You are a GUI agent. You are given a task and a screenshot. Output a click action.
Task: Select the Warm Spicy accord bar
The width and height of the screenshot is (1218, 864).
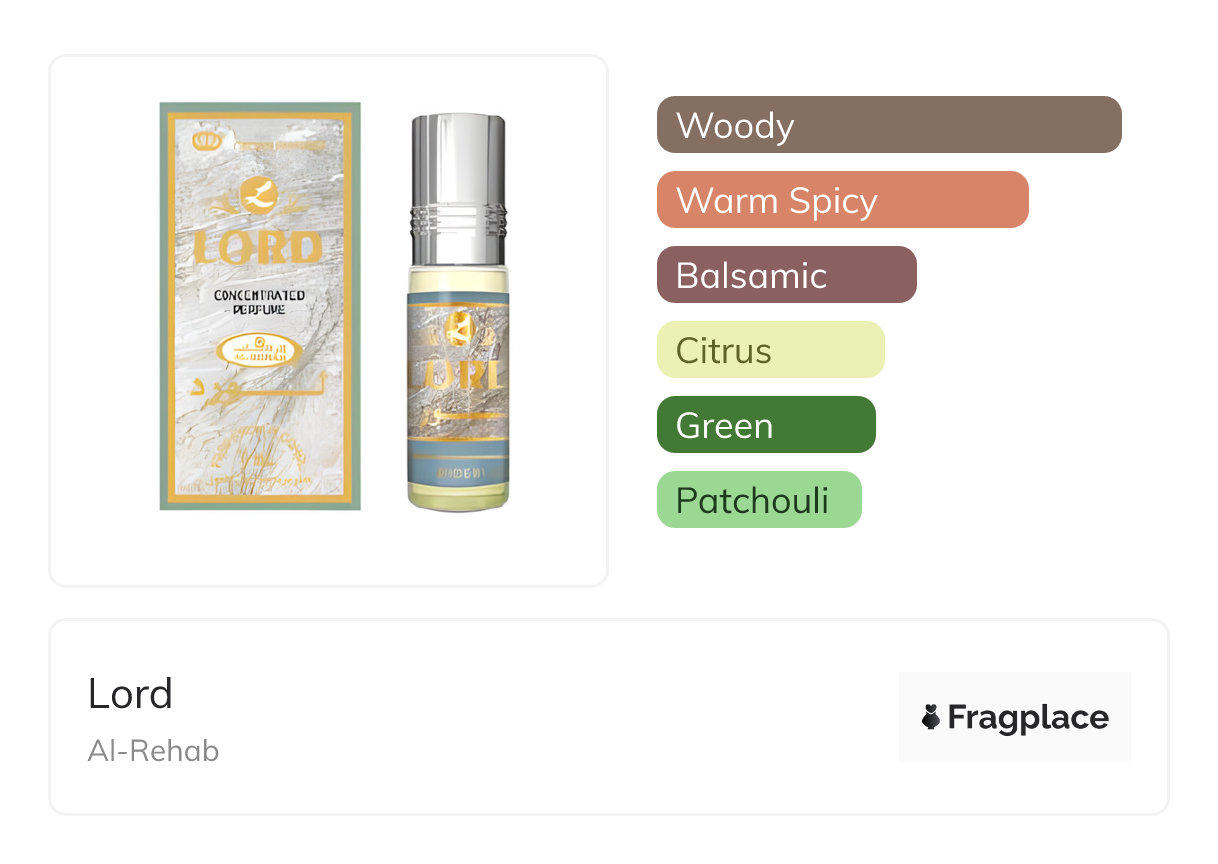click(843, 200)
